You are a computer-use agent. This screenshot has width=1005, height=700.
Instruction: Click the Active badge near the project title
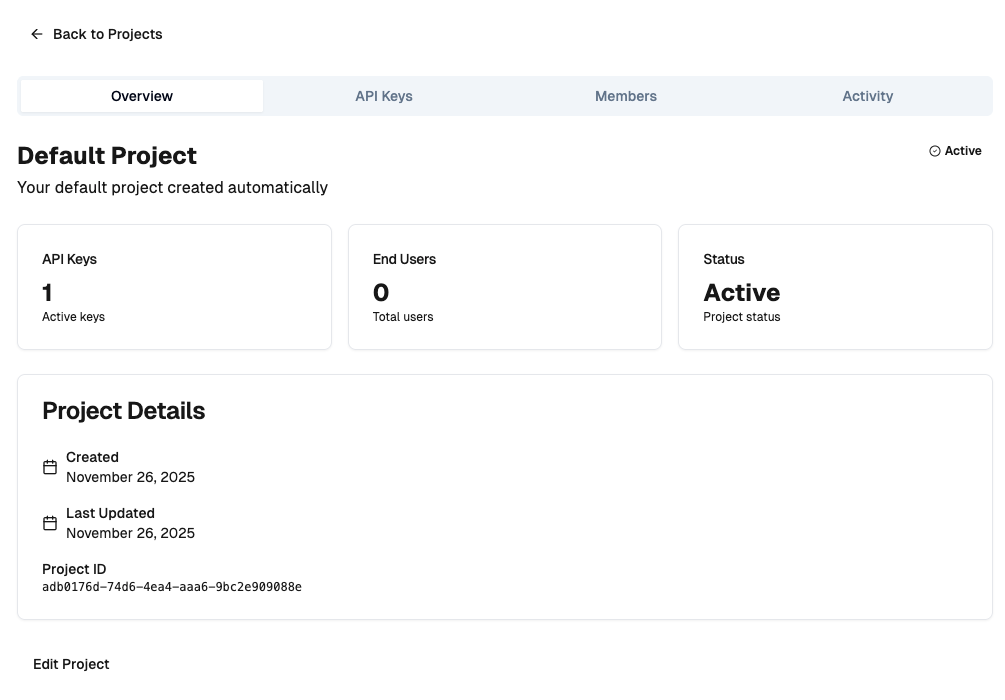click(x=953, y=150)
